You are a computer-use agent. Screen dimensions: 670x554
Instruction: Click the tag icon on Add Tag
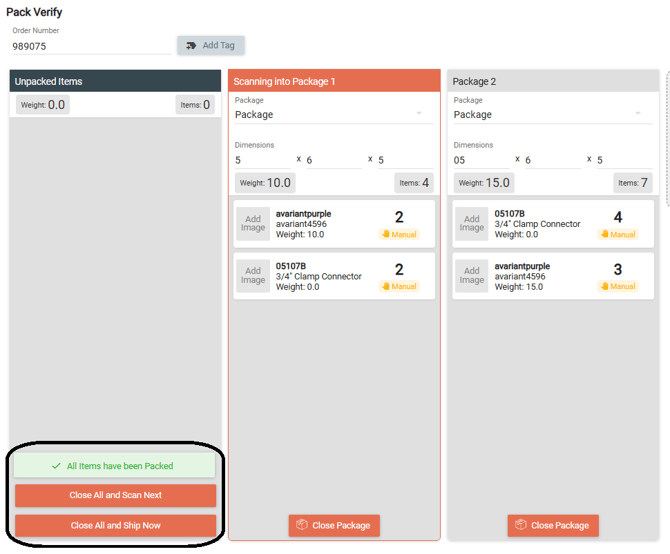tap(191, 45)
